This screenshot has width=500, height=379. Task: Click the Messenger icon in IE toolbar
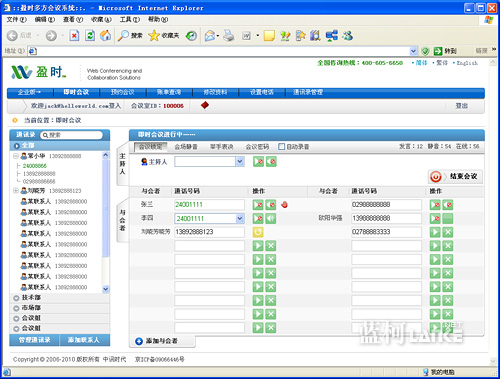tap(348, 35)
